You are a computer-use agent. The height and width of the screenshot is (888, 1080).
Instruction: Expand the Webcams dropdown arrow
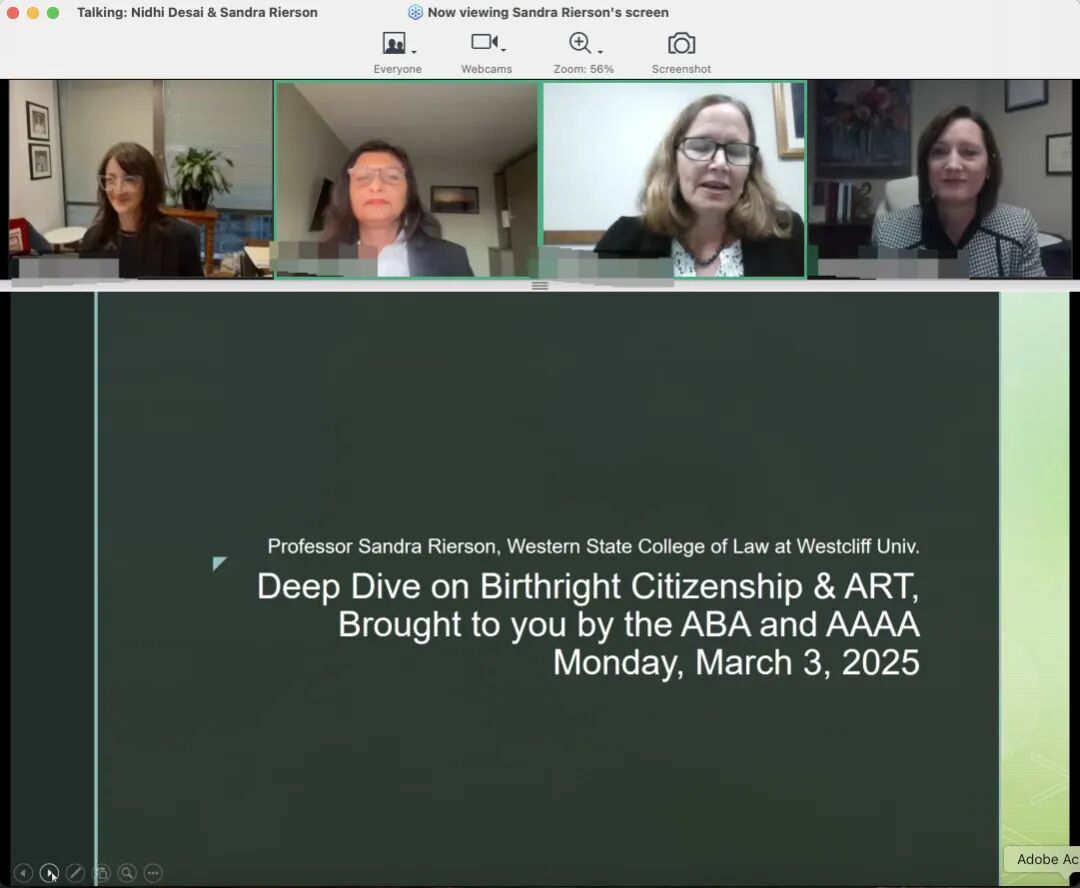[504, 50]
